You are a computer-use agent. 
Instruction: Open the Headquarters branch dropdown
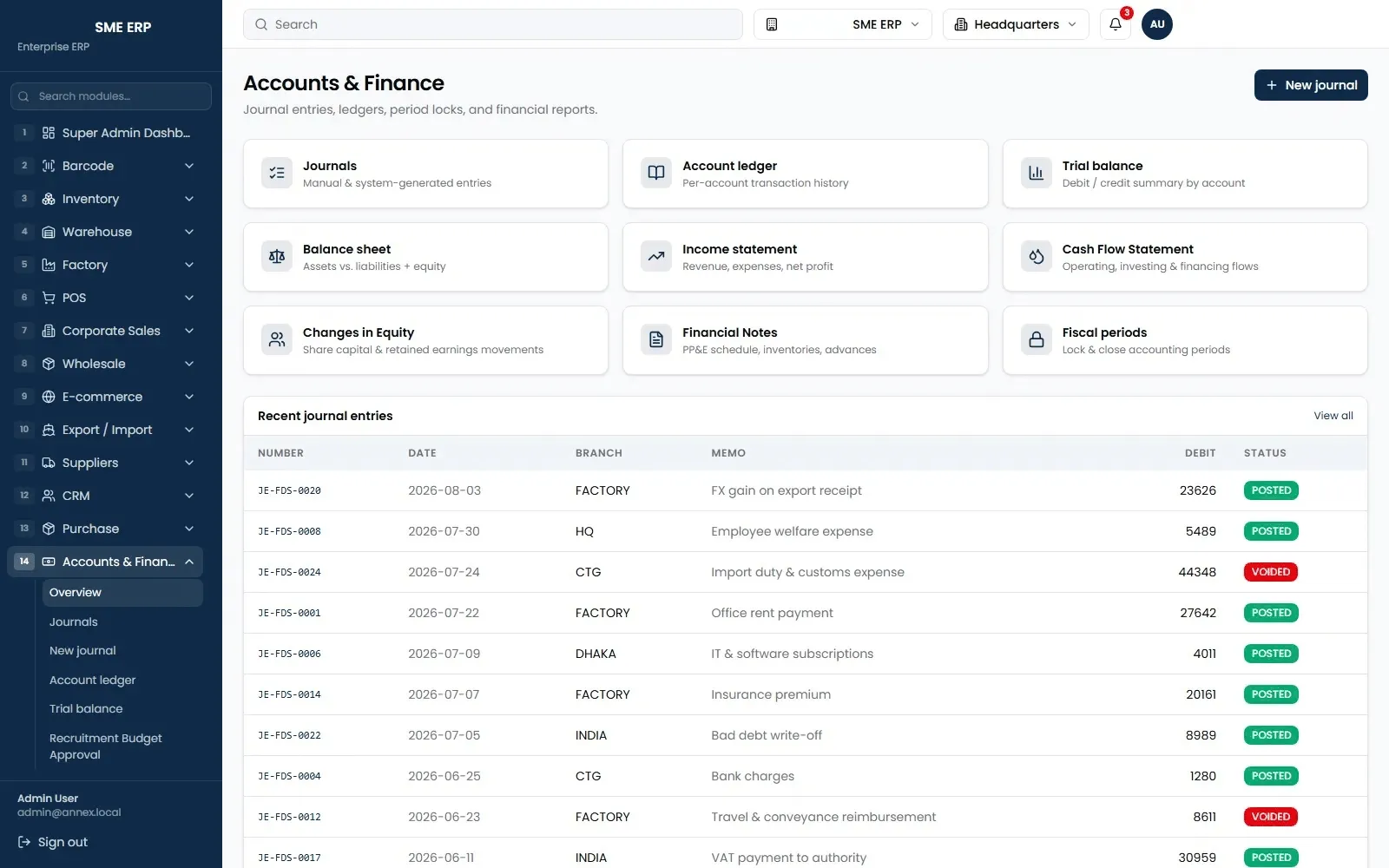[x=1016, y=24]
